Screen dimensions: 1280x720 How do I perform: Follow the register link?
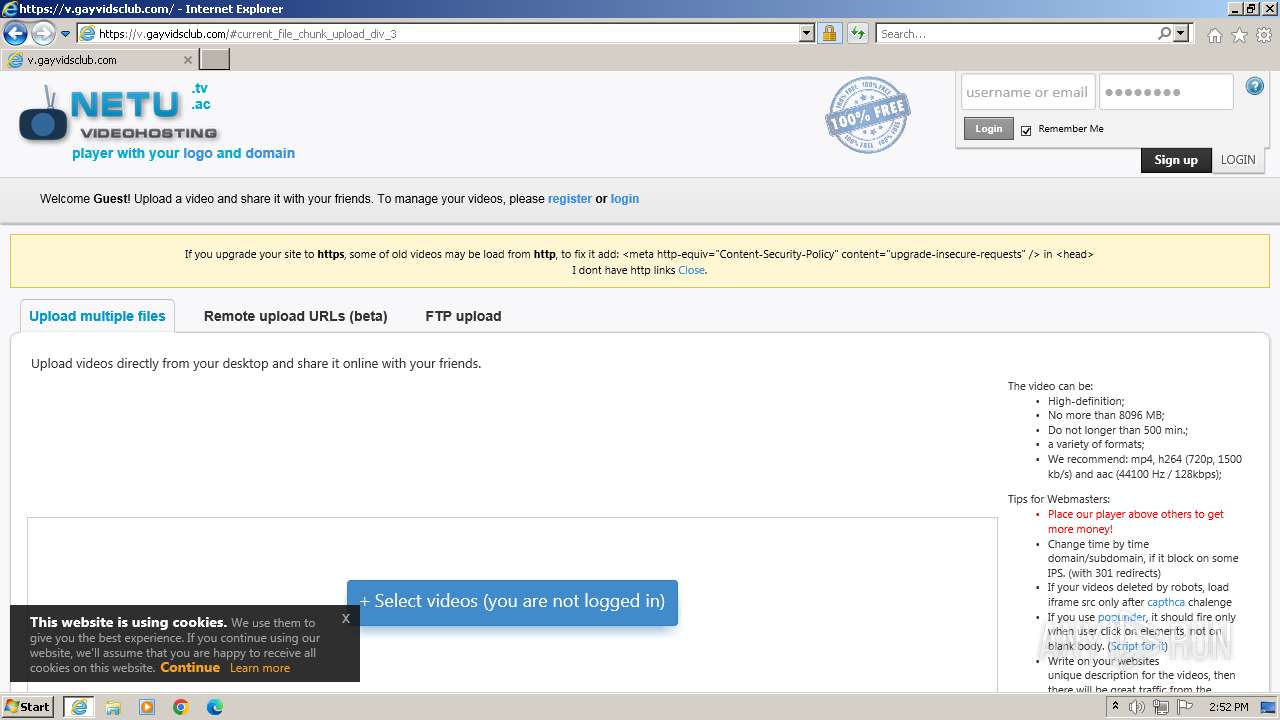pos(570,199)
